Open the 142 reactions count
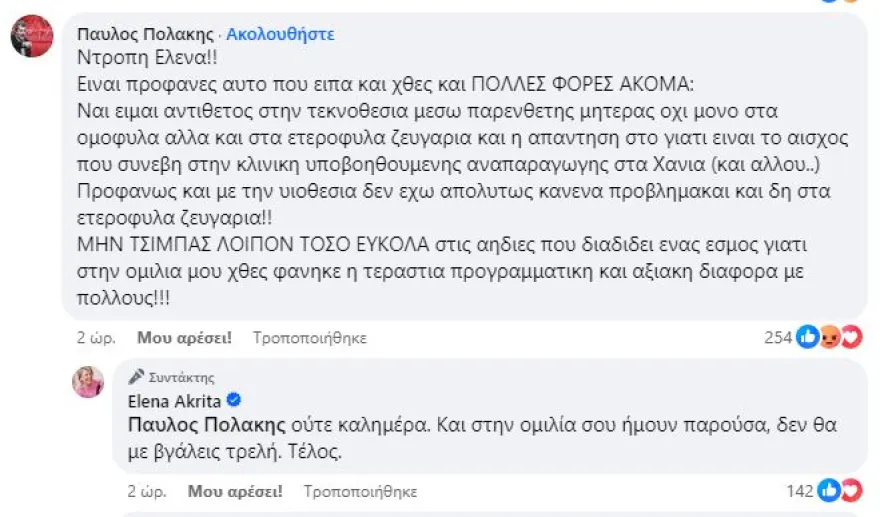The width and height of the screenshot is (880, 517). pyautogui.click(x=800, y=491)
